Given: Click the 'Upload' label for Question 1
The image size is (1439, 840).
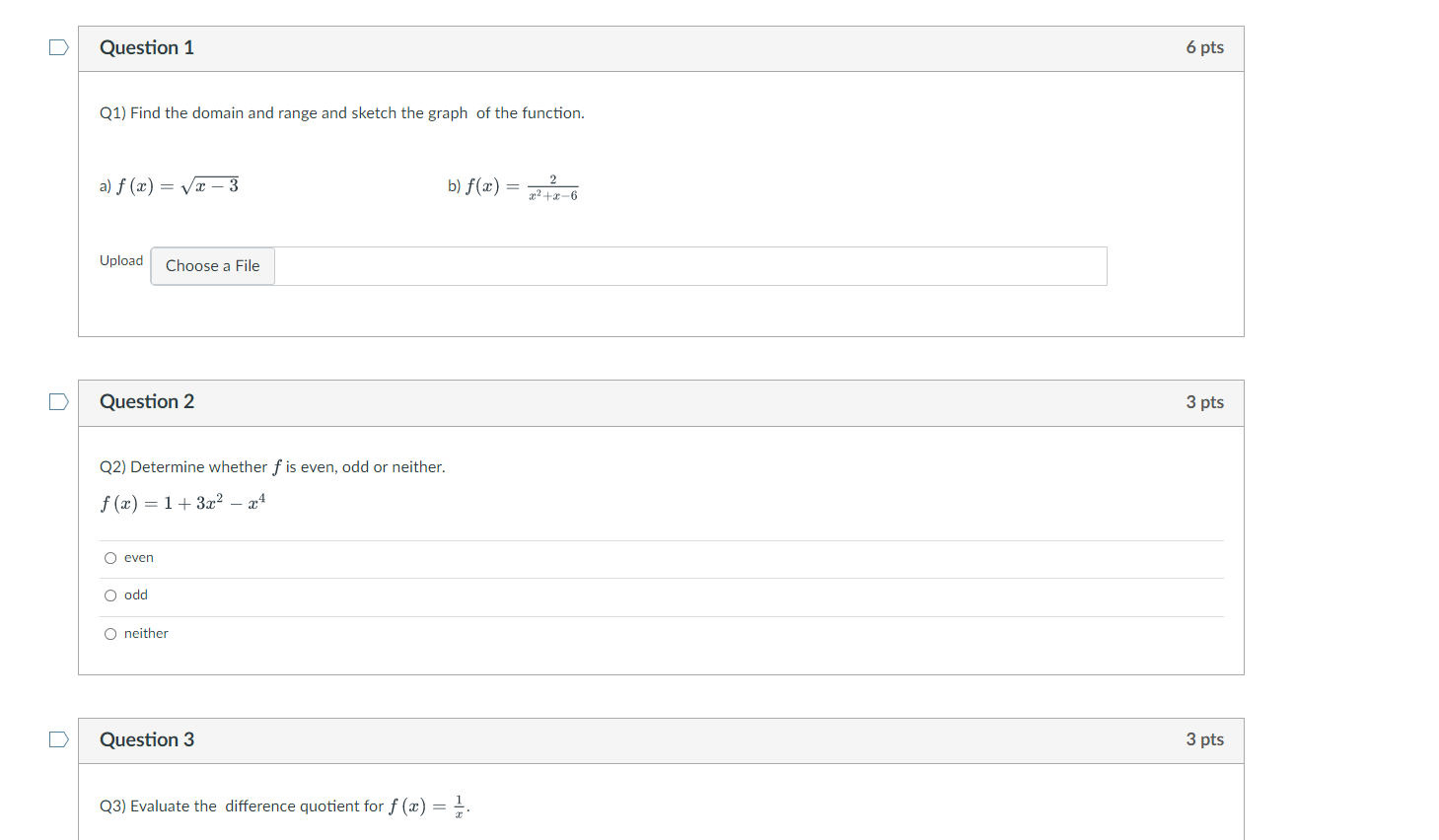Looking at the screenshot, I should tap(120, 260).
